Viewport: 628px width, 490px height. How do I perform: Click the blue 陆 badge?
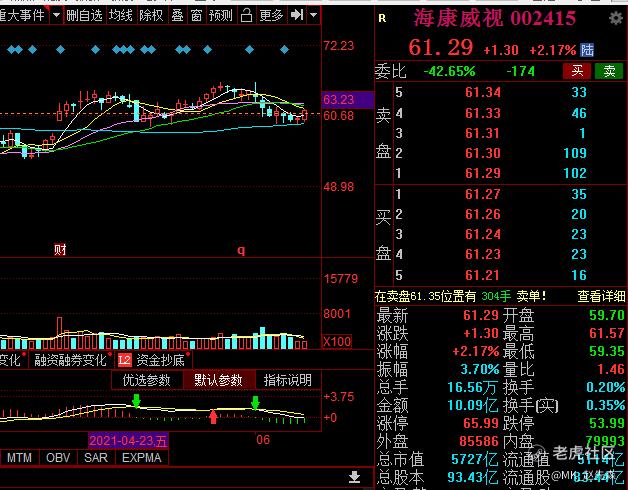click(587, 50)
